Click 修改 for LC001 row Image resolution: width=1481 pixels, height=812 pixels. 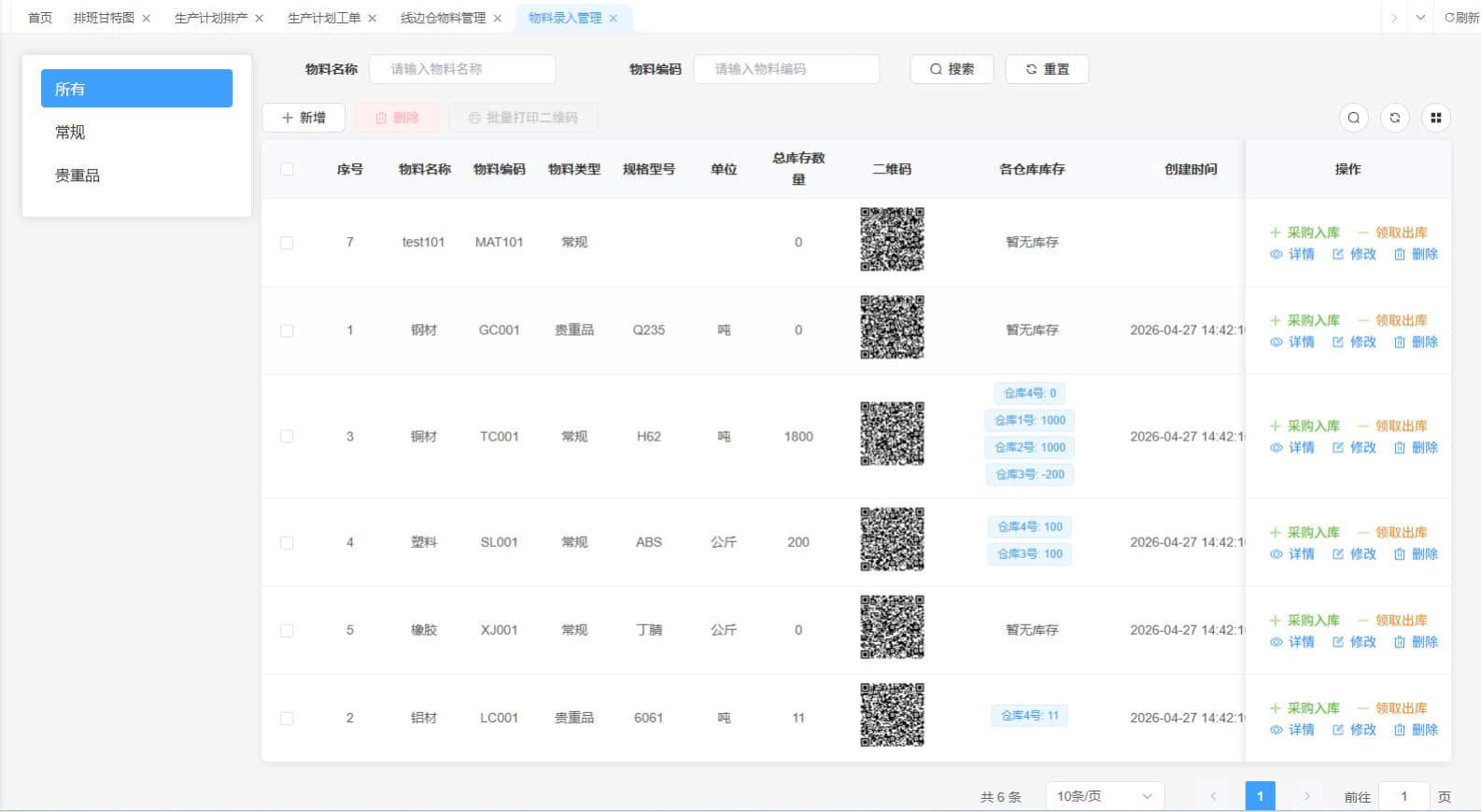[1354, 729]
